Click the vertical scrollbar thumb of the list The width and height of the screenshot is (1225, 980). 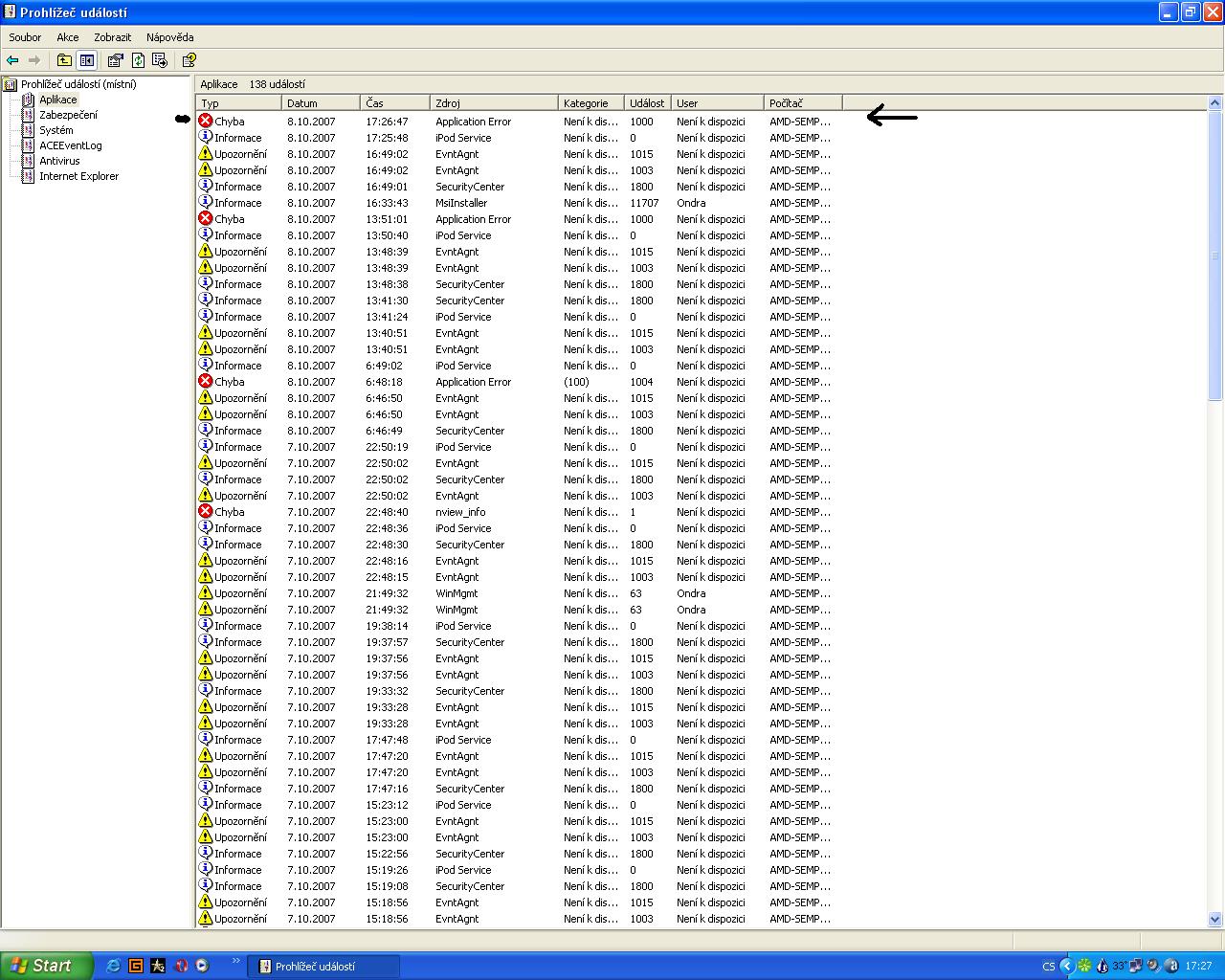point(1215,256)
